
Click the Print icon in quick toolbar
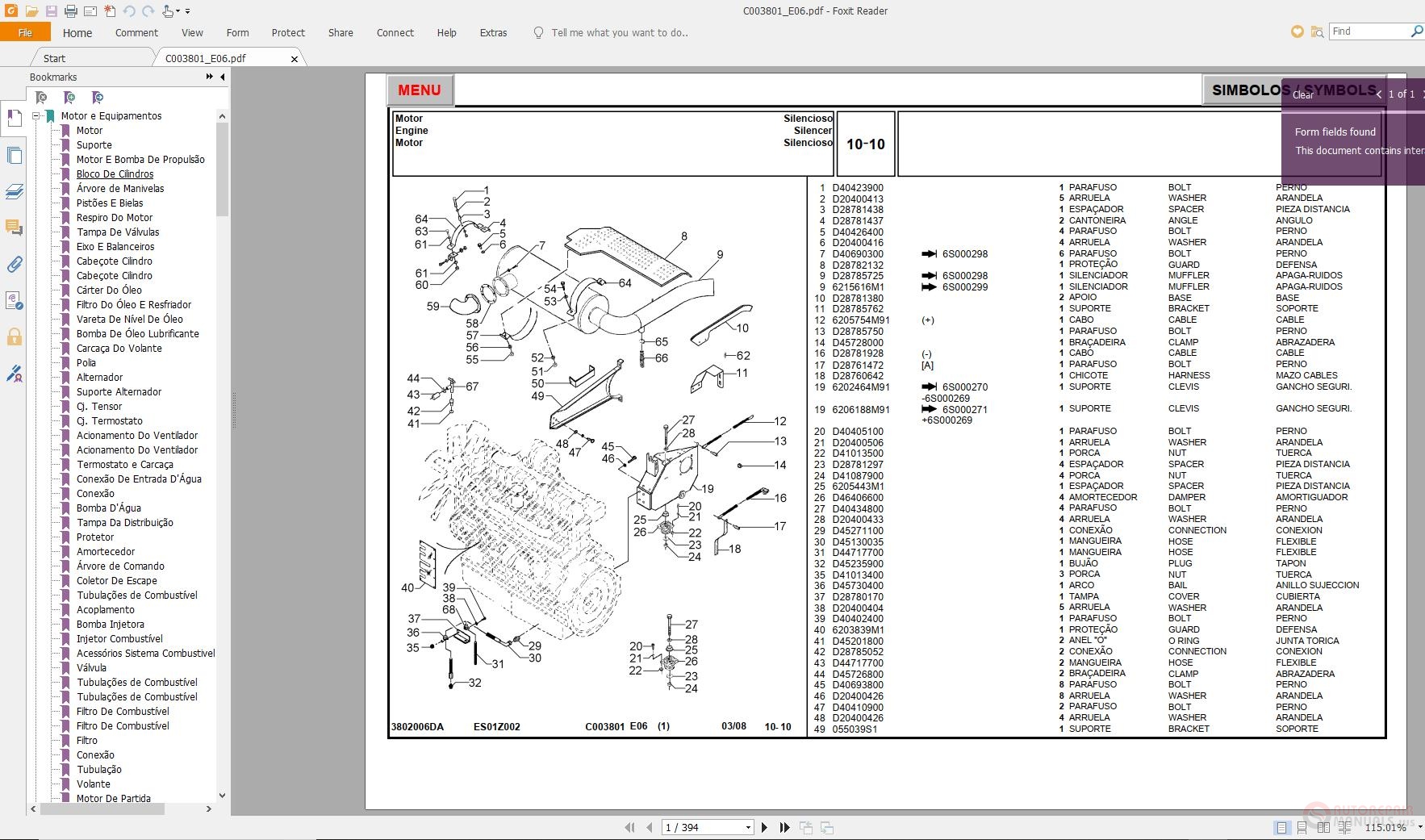click(x=71, y=11)
